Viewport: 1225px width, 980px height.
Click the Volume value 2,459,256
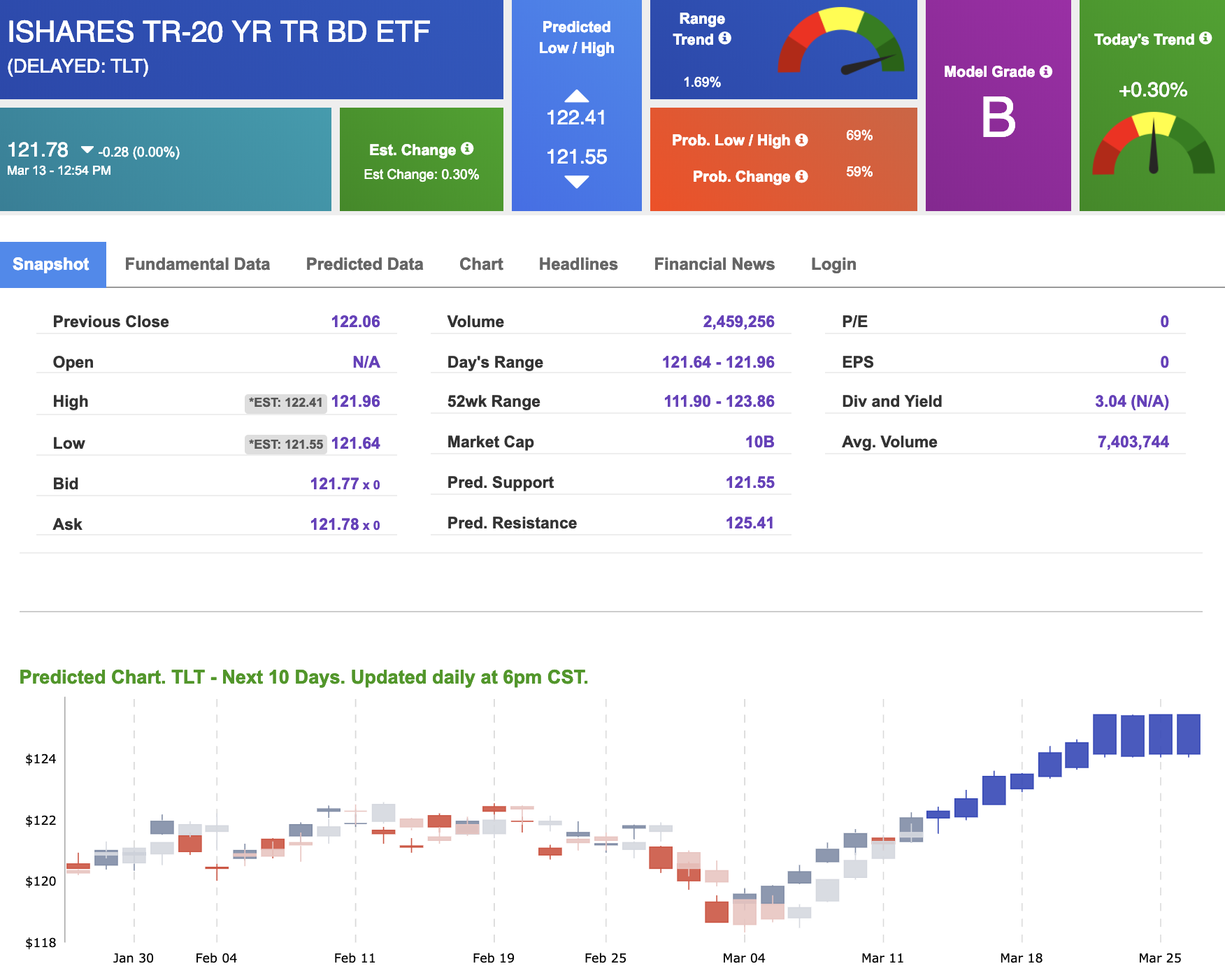[738, 322]
